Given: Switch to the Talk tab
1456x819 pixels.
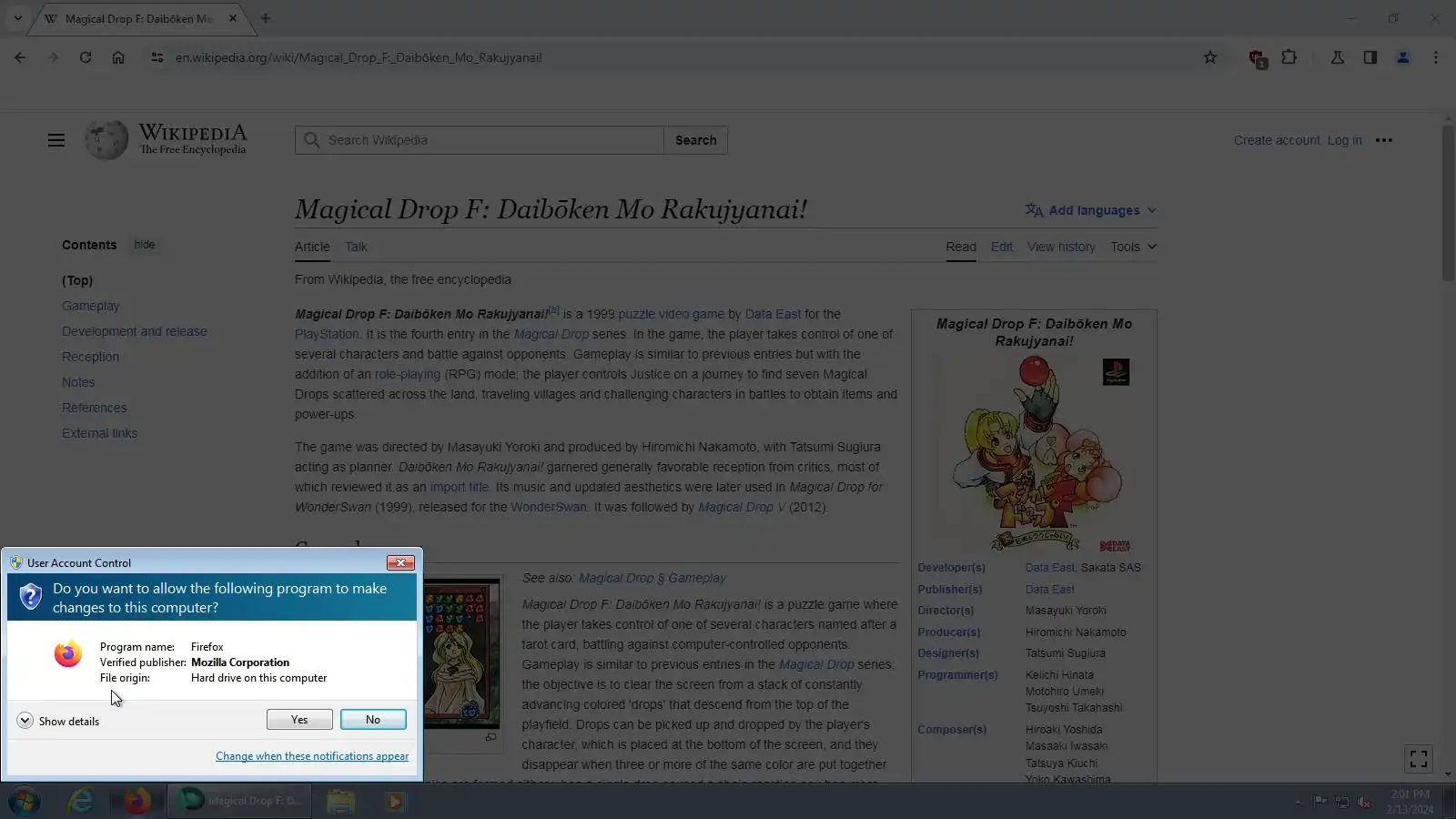Looking at the screenshot, I should point(356,247).
